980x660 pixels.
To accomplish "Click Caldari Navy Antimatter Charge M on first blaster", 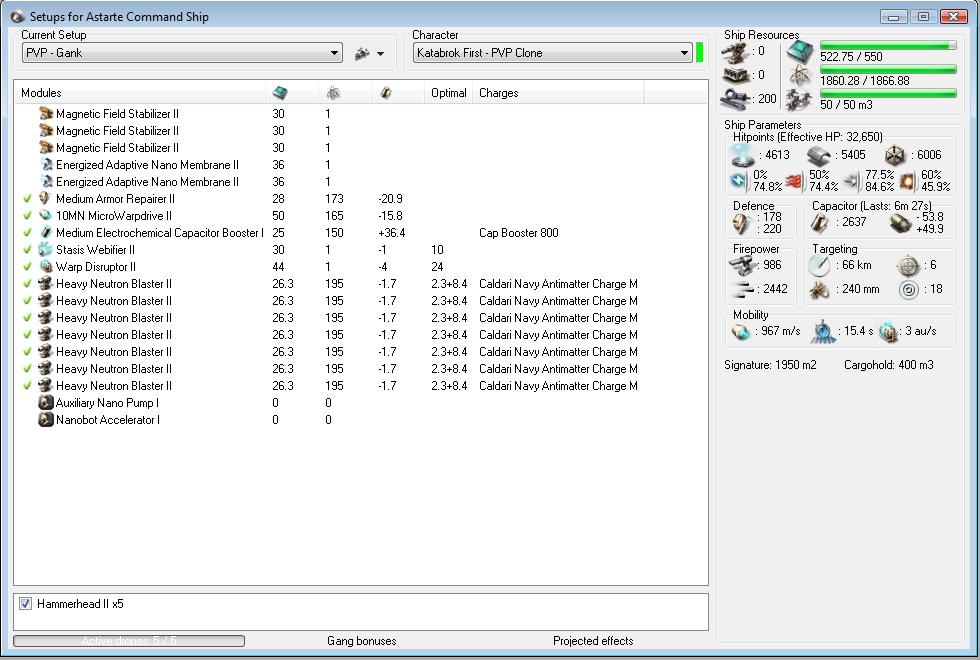I will coord(558,284).
